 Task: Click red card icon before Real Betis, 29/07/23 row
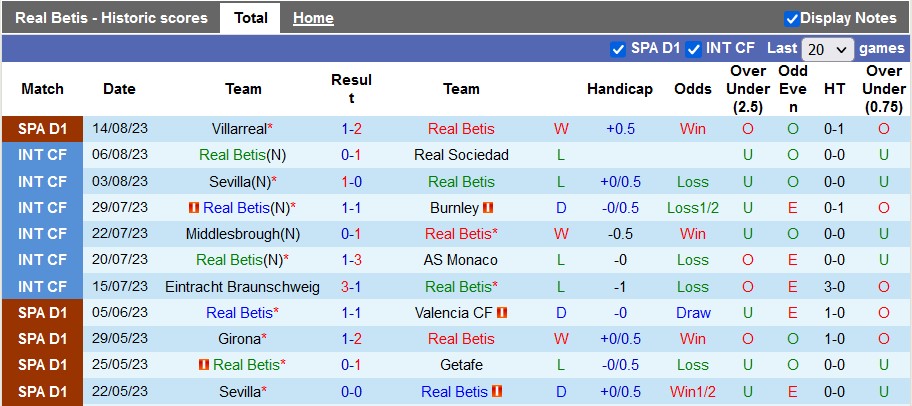pos(194,208)
